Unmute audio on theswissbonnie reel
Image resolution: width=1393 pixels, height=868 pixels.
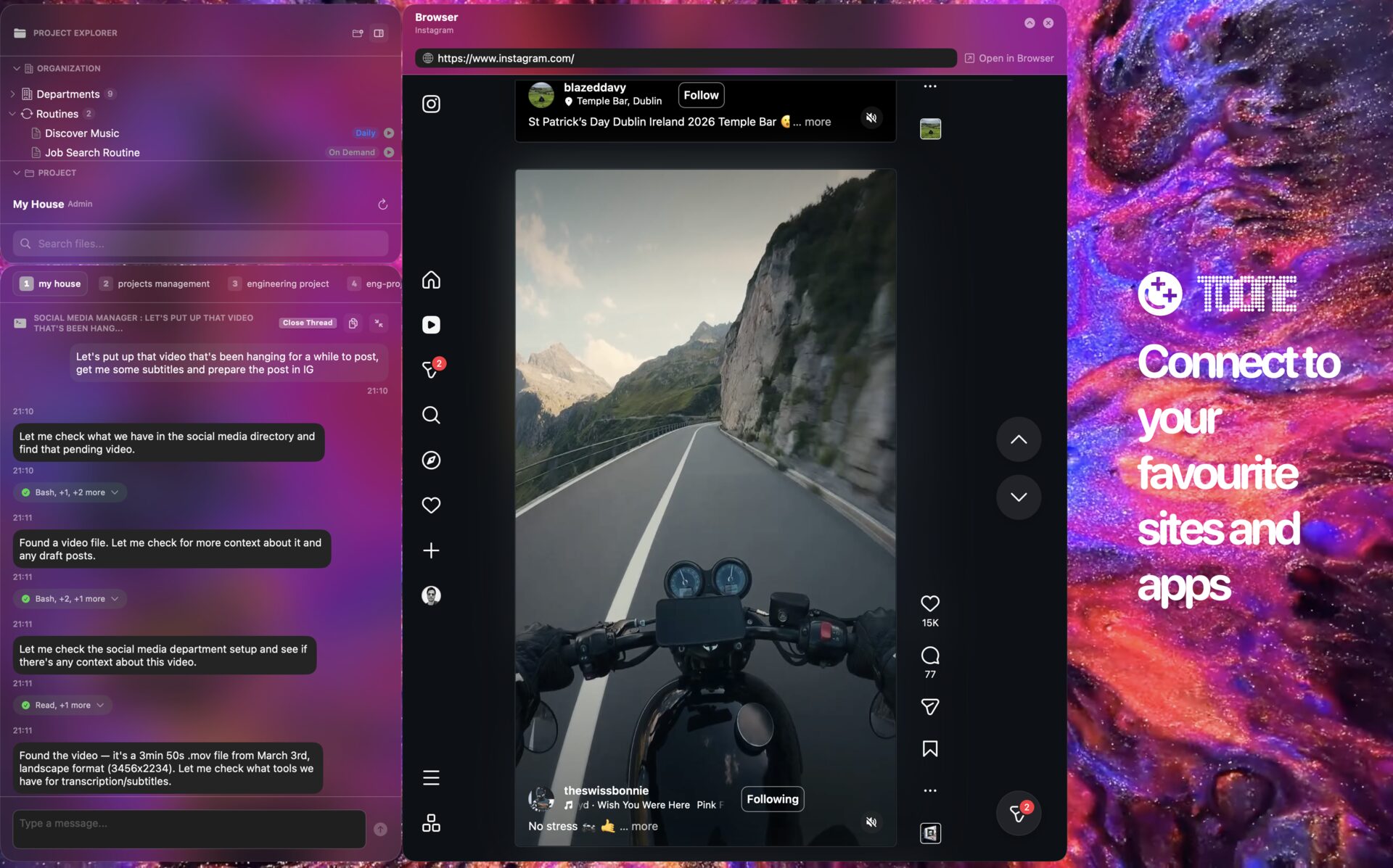click(871, 822)
